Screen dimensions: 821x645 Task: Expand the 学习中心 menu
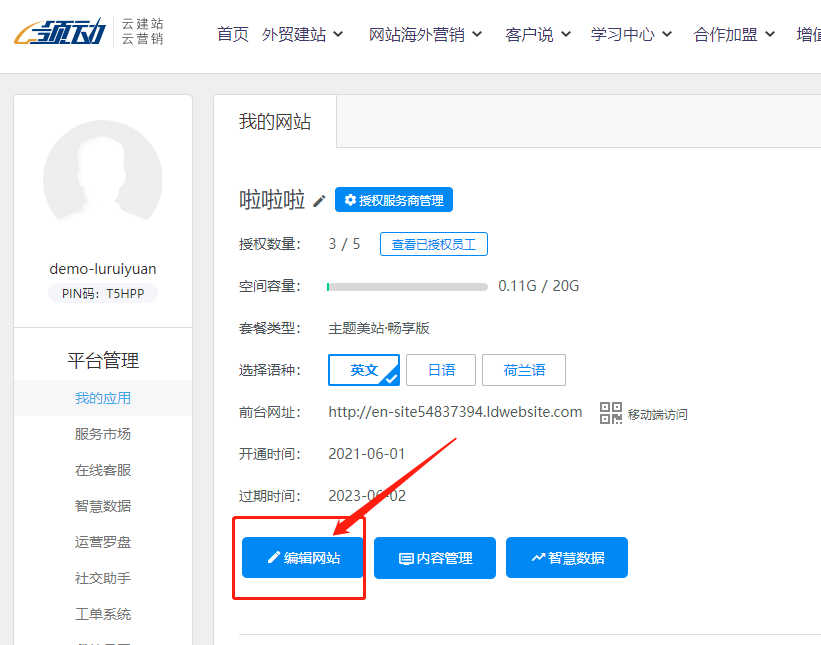point(631,34)
